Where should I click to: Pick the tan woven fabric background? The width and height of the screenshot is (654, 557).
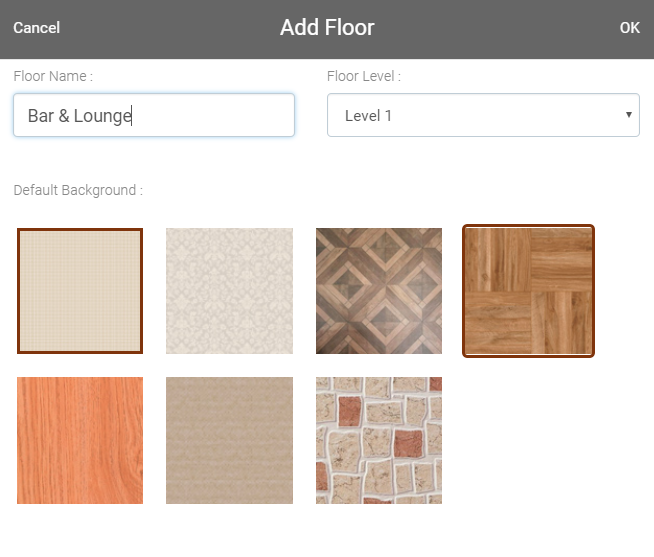229,440
